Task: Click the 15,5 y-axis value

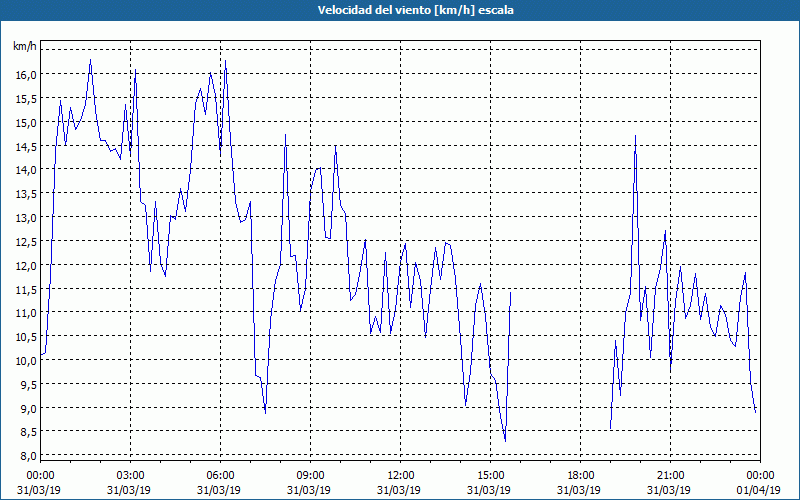Action: point(25,98)
